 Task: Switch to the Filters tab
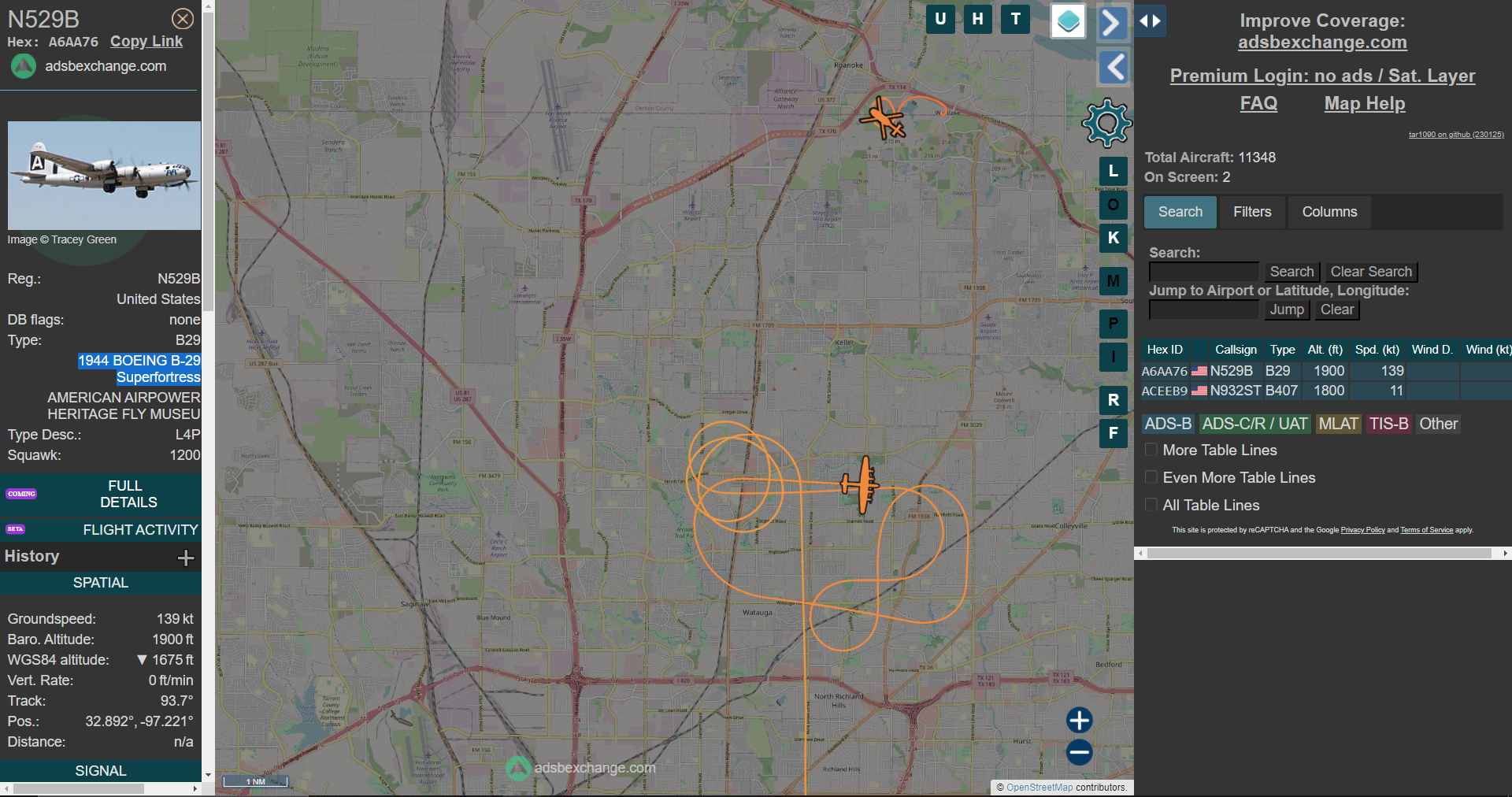[1252, 212]
